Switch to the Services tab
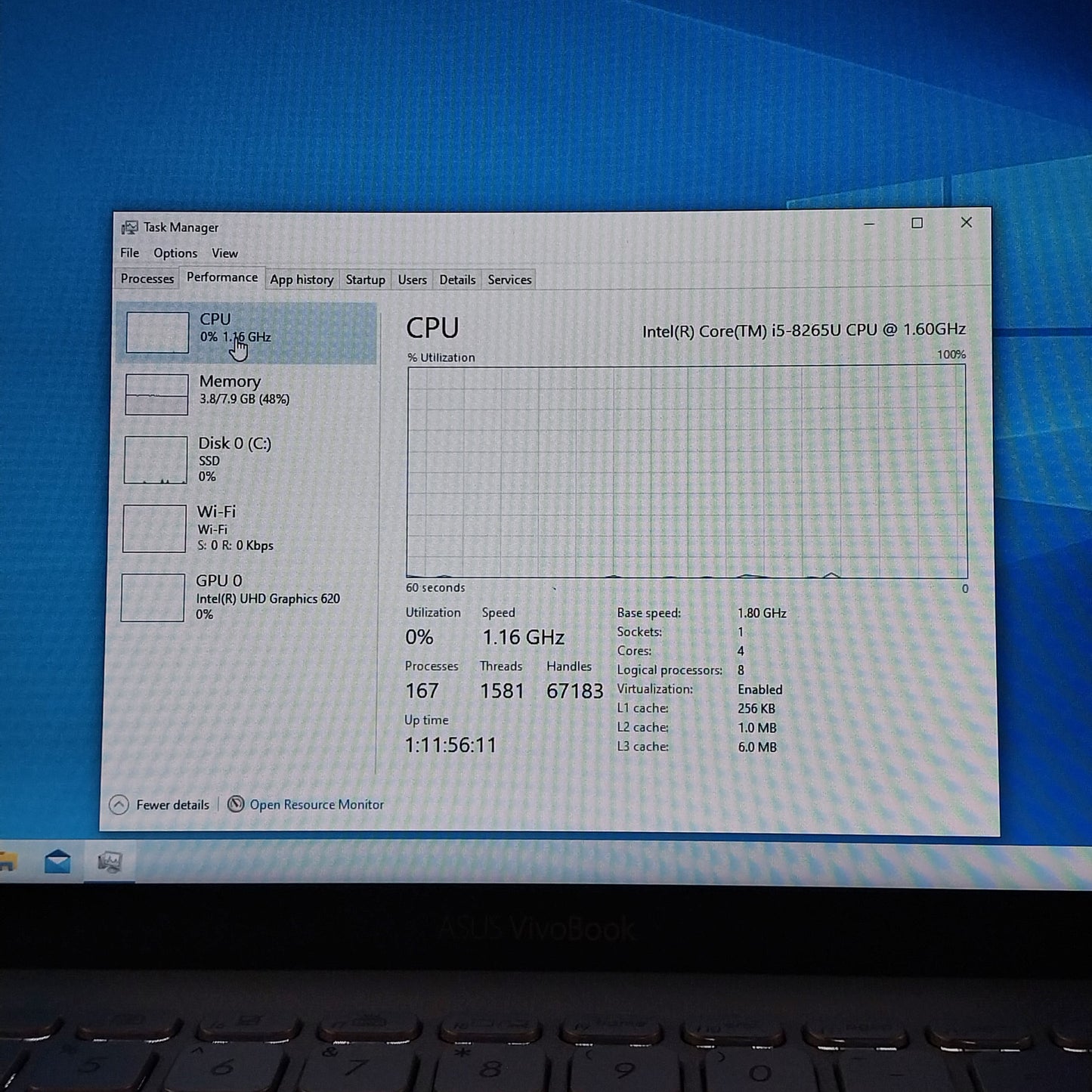 click(509, 280)
